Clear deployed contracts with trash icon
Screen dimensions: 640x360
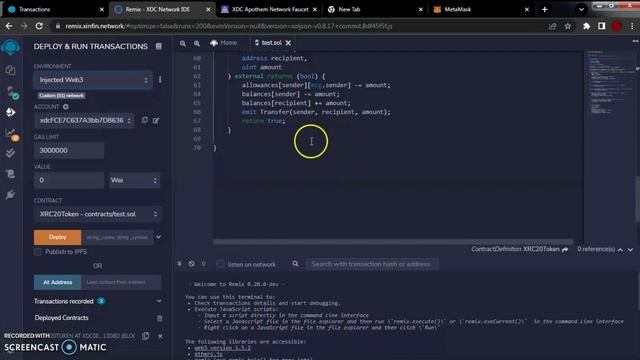tap(160, 318)
